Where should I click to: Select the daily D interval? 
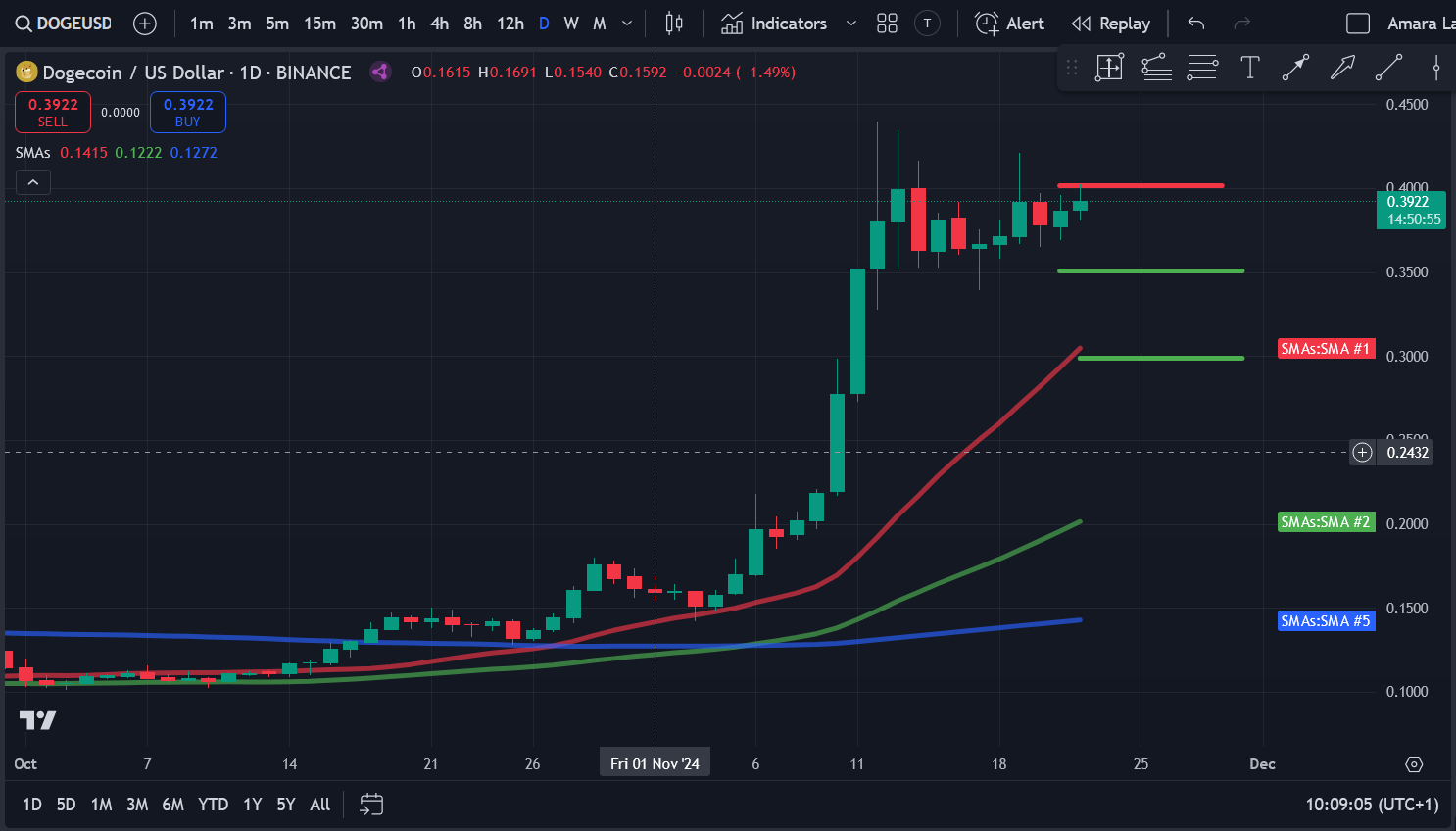(544, 24)
